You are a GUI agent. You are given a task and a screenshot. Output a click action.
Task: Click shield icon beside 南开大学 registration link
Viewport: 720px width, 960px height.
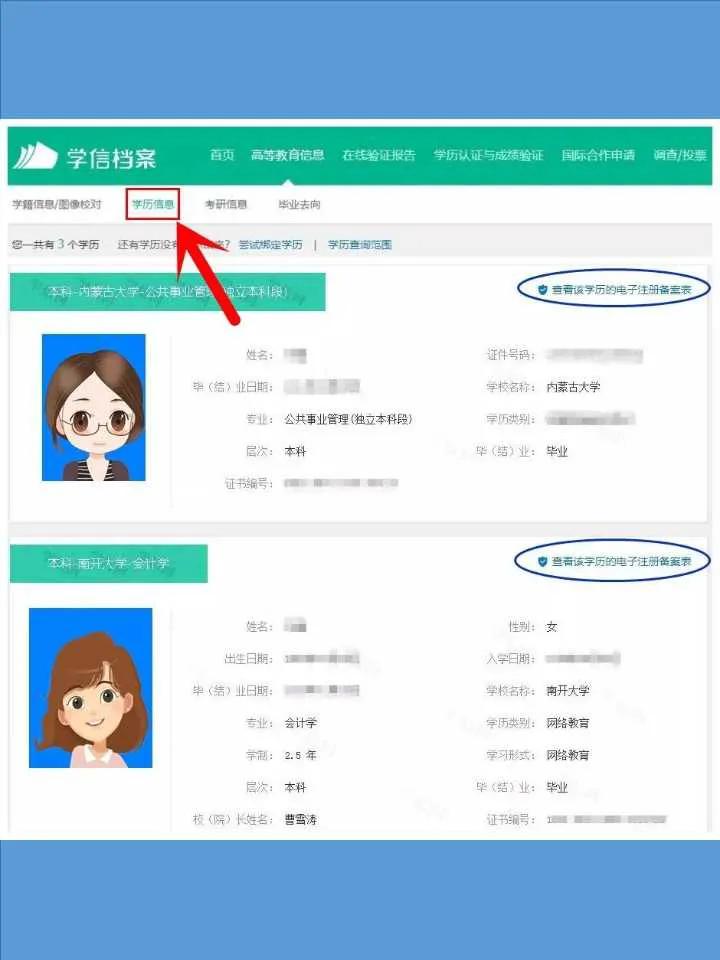tap(542, 561)
